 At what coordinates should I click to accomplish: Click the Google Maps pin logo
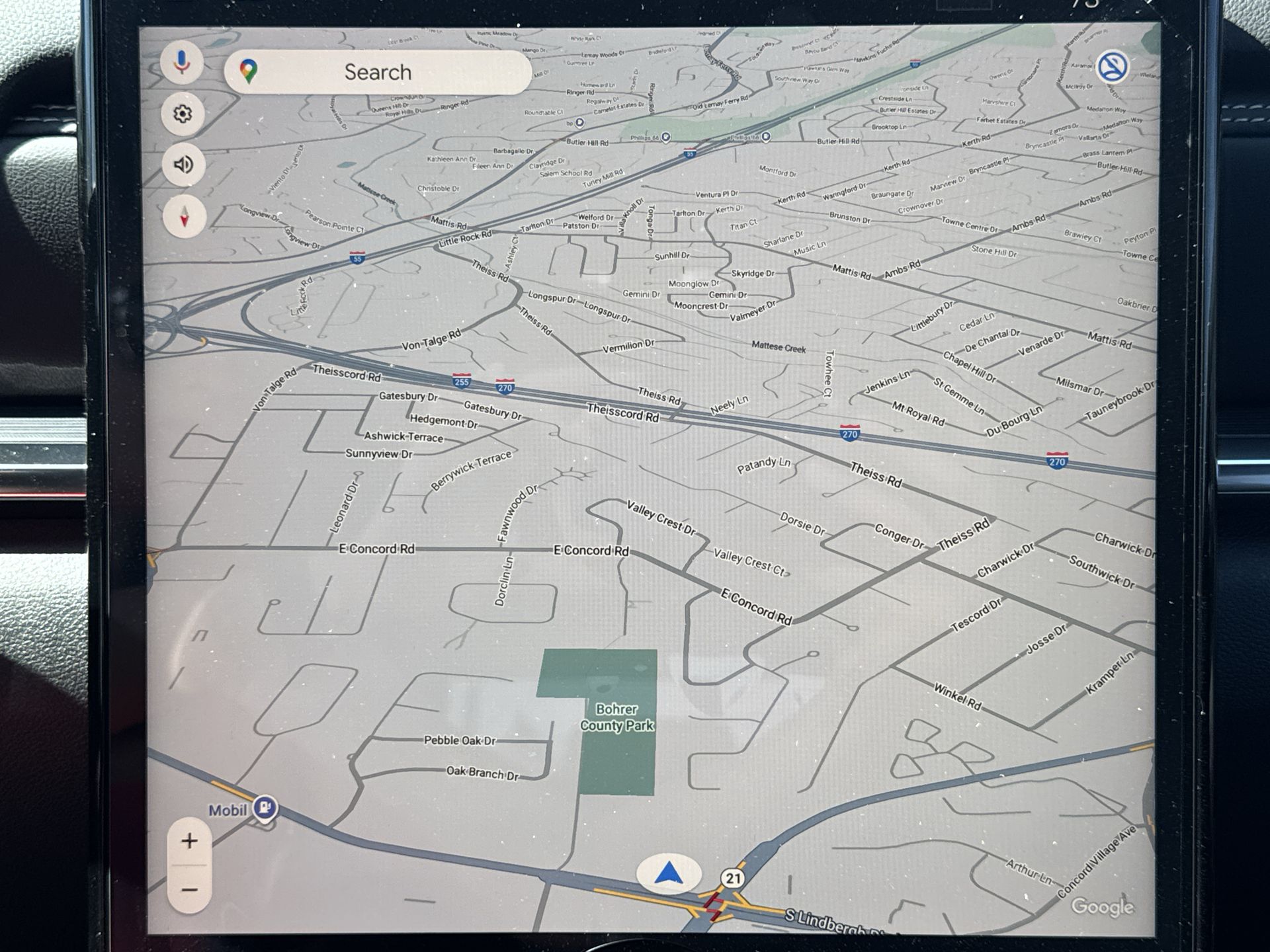pyautogui.click(x=249, y=71)
